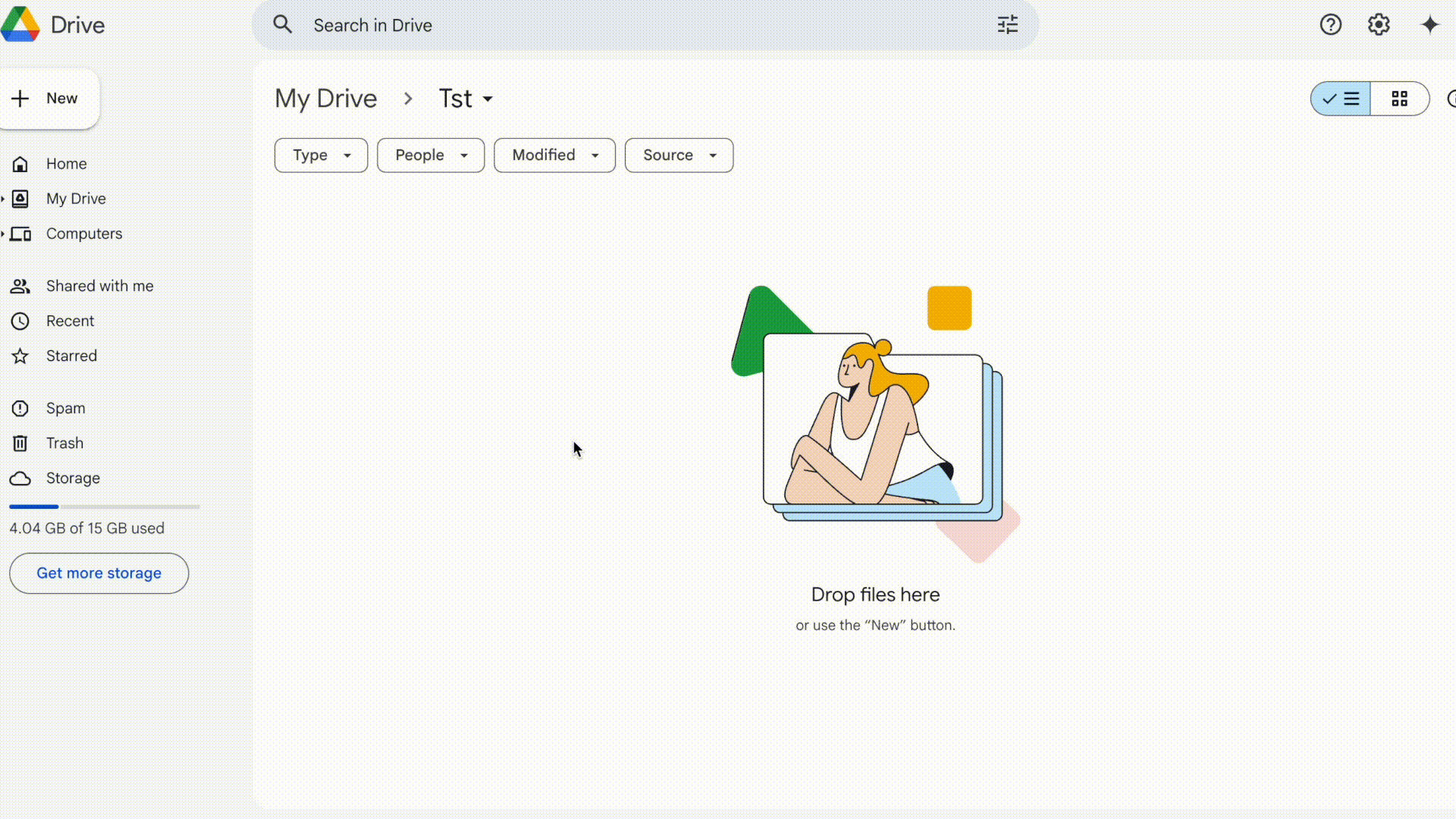Image resolution: width=1456 pixels, height=819 pixels.
Task: Open the Storage section
Action: coord(73,478)
